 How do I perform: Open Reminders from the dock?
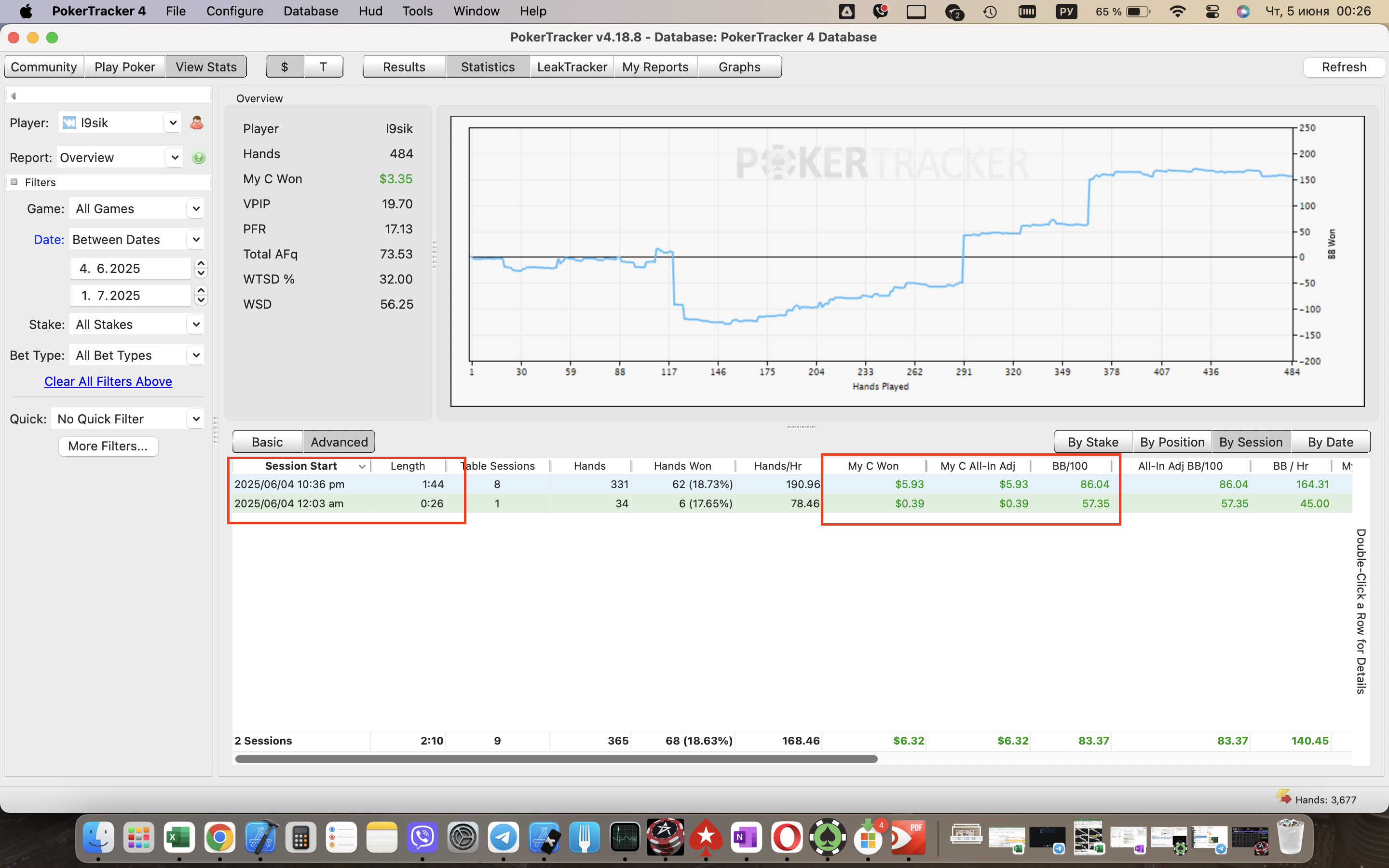[x=341, y=838]
